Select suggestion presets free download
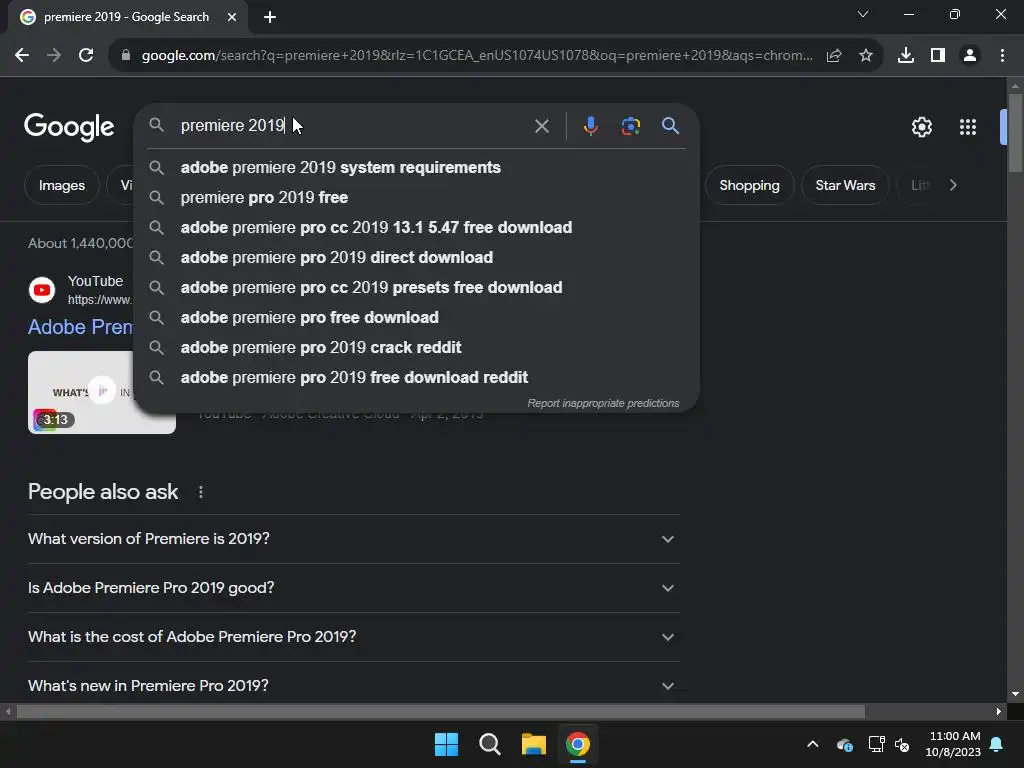 (416, 287)
